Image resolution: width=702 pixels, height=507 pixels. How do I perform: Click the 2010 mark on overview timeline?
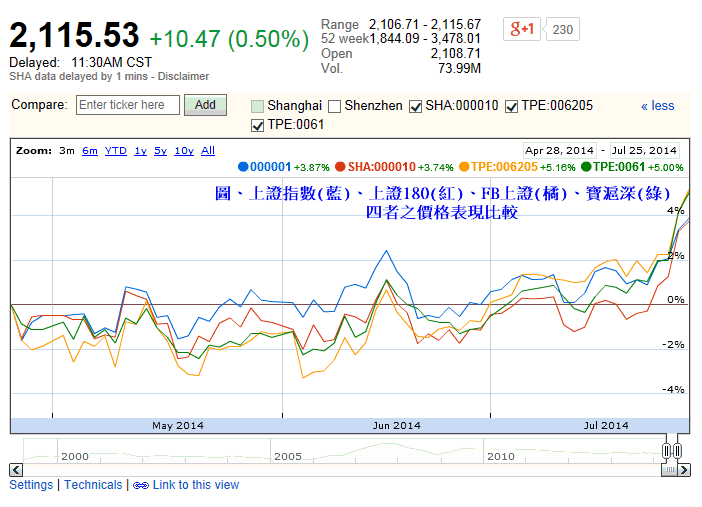tap(501, 456)
